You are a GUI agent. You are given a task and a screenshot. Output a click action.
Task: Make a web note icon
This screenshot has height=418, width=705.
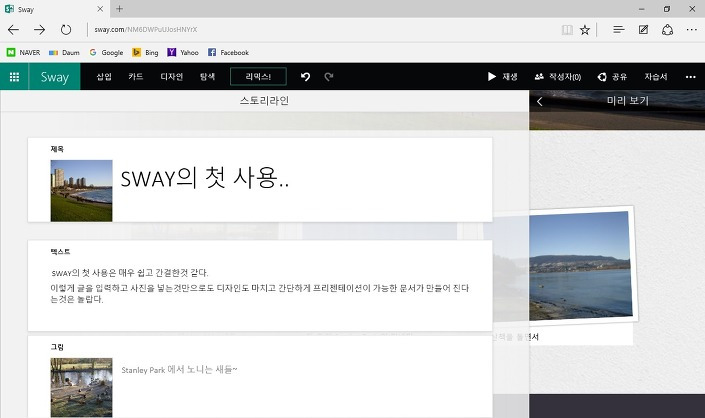(x=643, y=30)
